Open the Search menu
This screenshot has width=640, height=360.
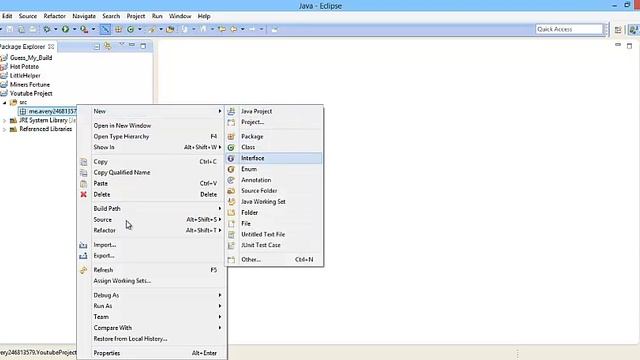tap(111, 16)
